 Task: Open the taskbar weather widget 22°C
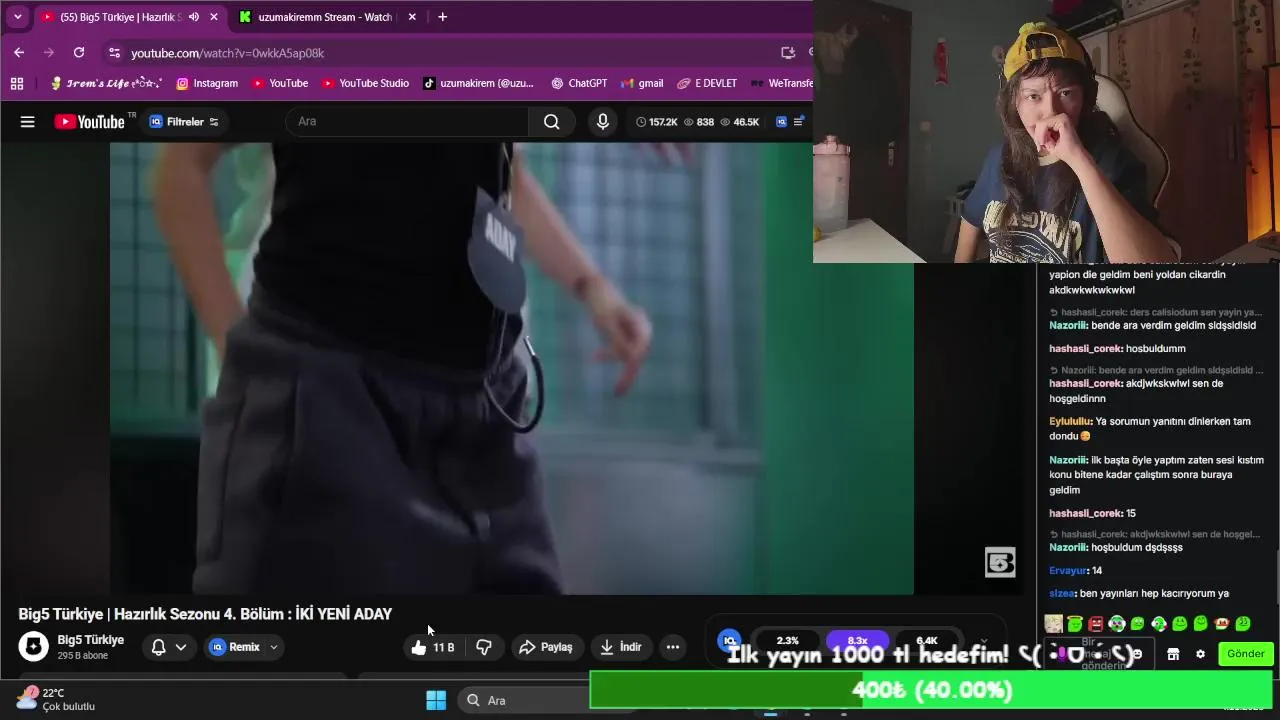(x=56, y=699)
